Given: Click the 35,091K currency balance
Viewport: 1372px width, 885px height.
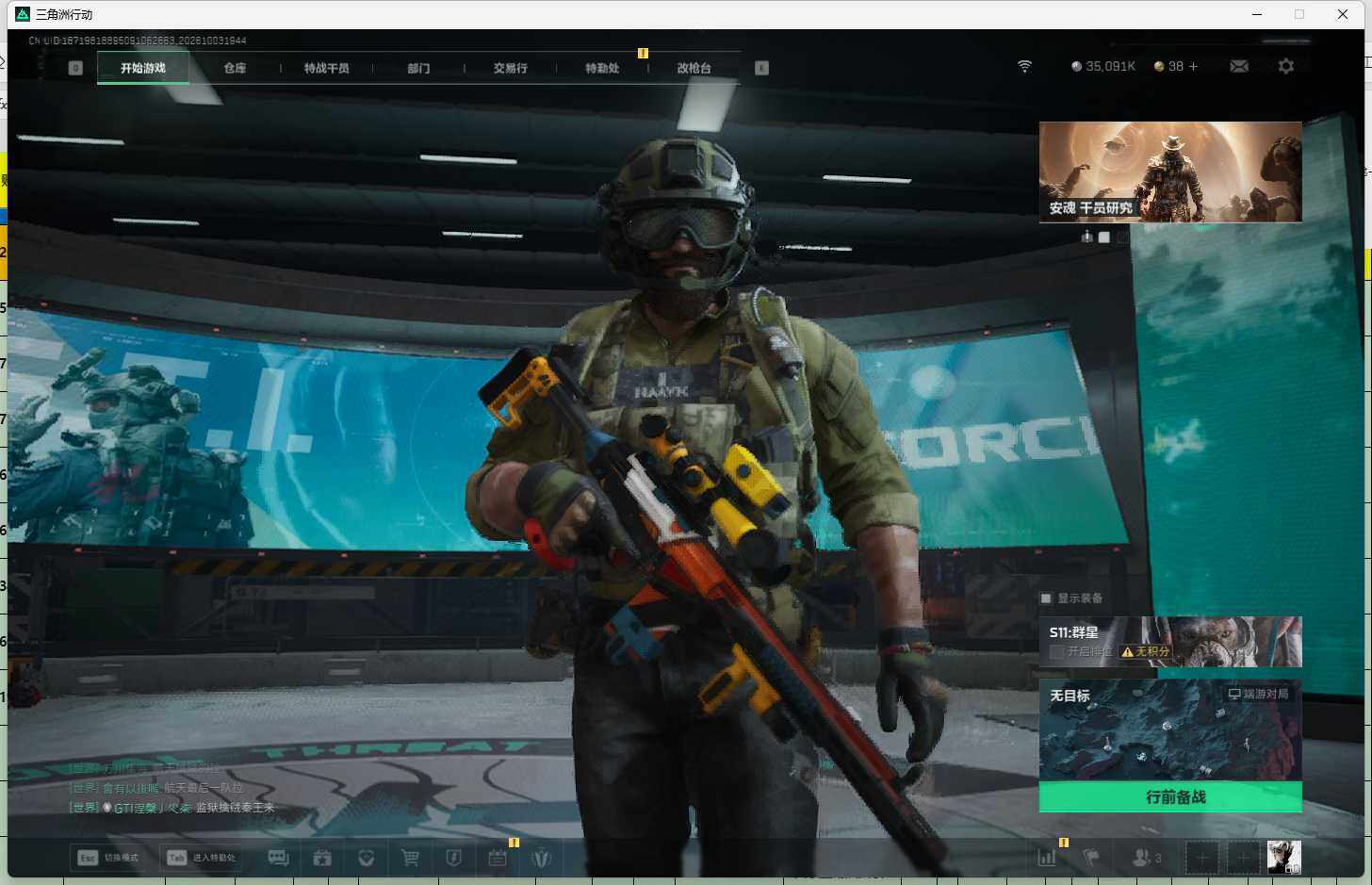Looking at the screenshot, I should (1103, 66).
